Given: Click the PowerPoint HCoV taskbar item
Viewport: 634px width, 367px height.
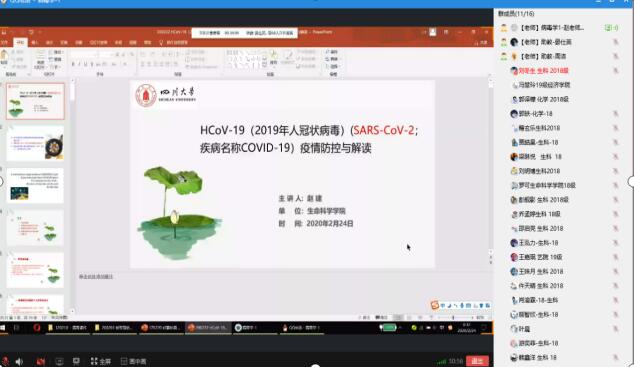Looking at the screenshot, I should coord(208,327).
